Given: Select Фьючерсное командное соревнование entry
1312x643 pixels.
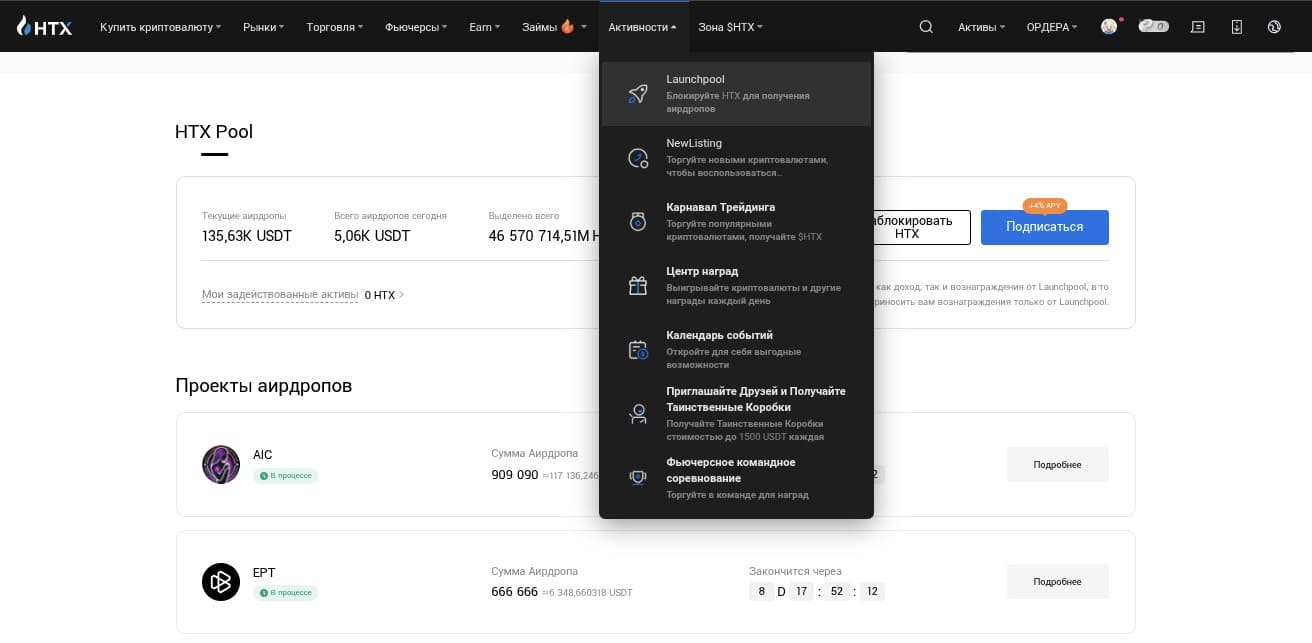Looking at the screenshot, I should [x=736, y=478].
